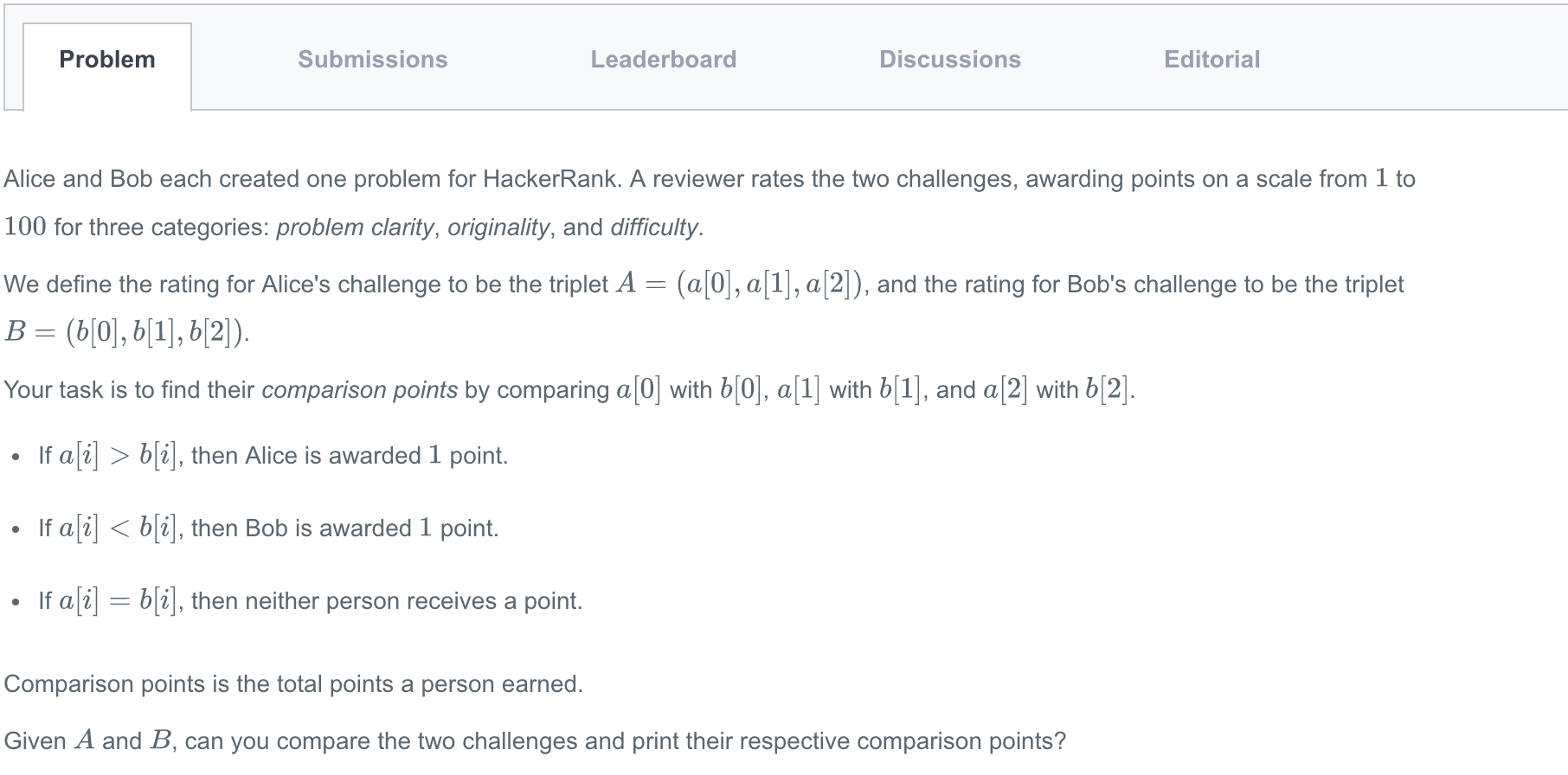Viewport: 1568px width, 775px height.
Task: Click the final question starting 'Given A and B'
Action: click(535, 741)
